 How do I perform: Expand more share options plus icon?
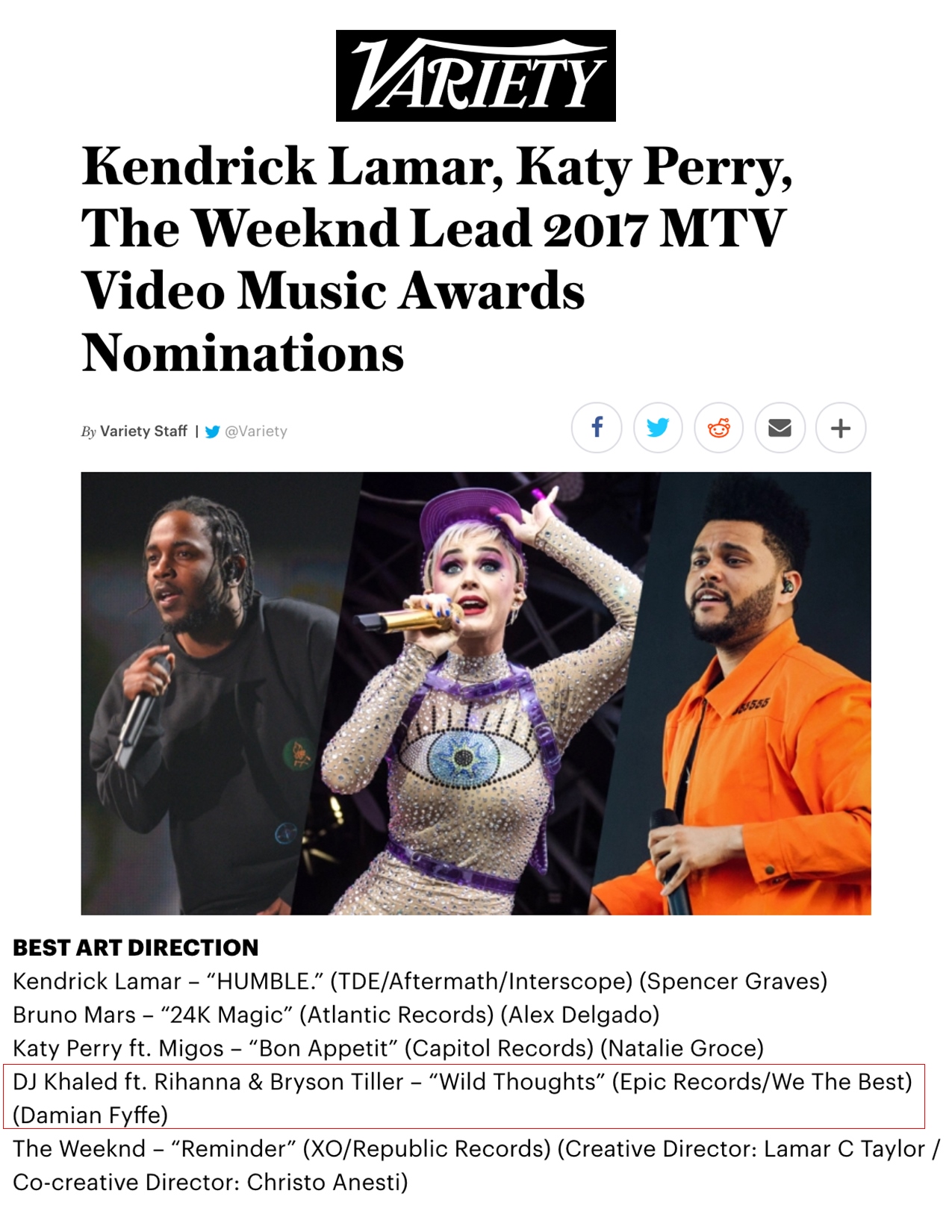(x=841, y=428)
